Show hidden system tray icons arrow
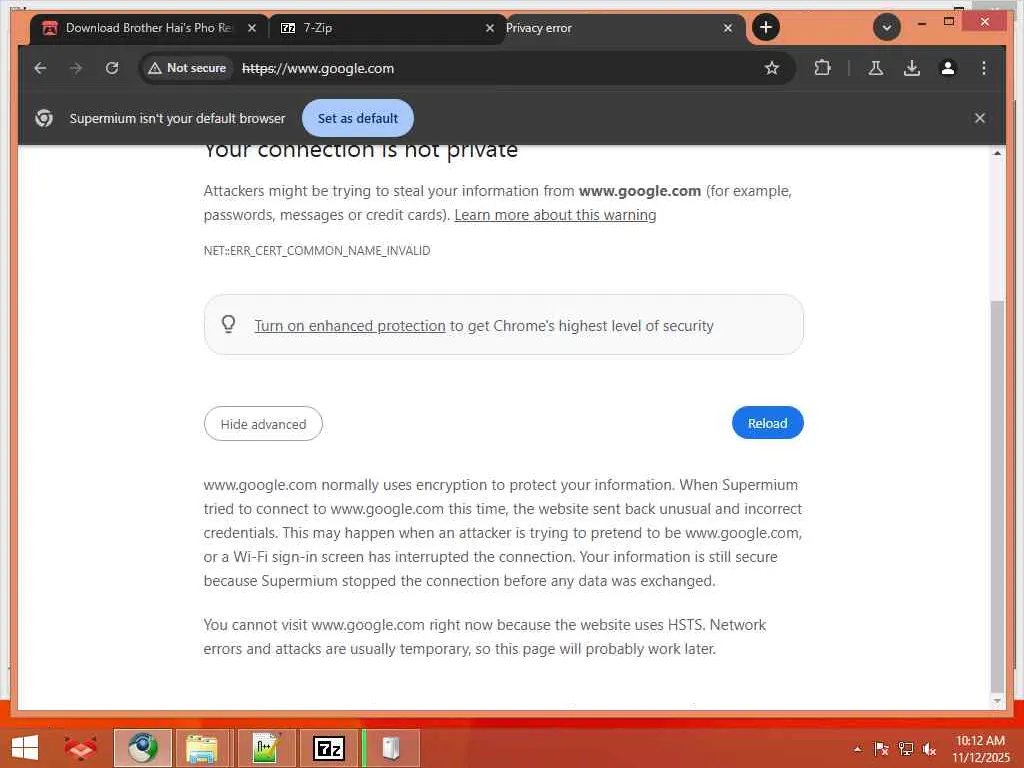The height and width of the screenshot is (768, 1024). coord(858,749)
